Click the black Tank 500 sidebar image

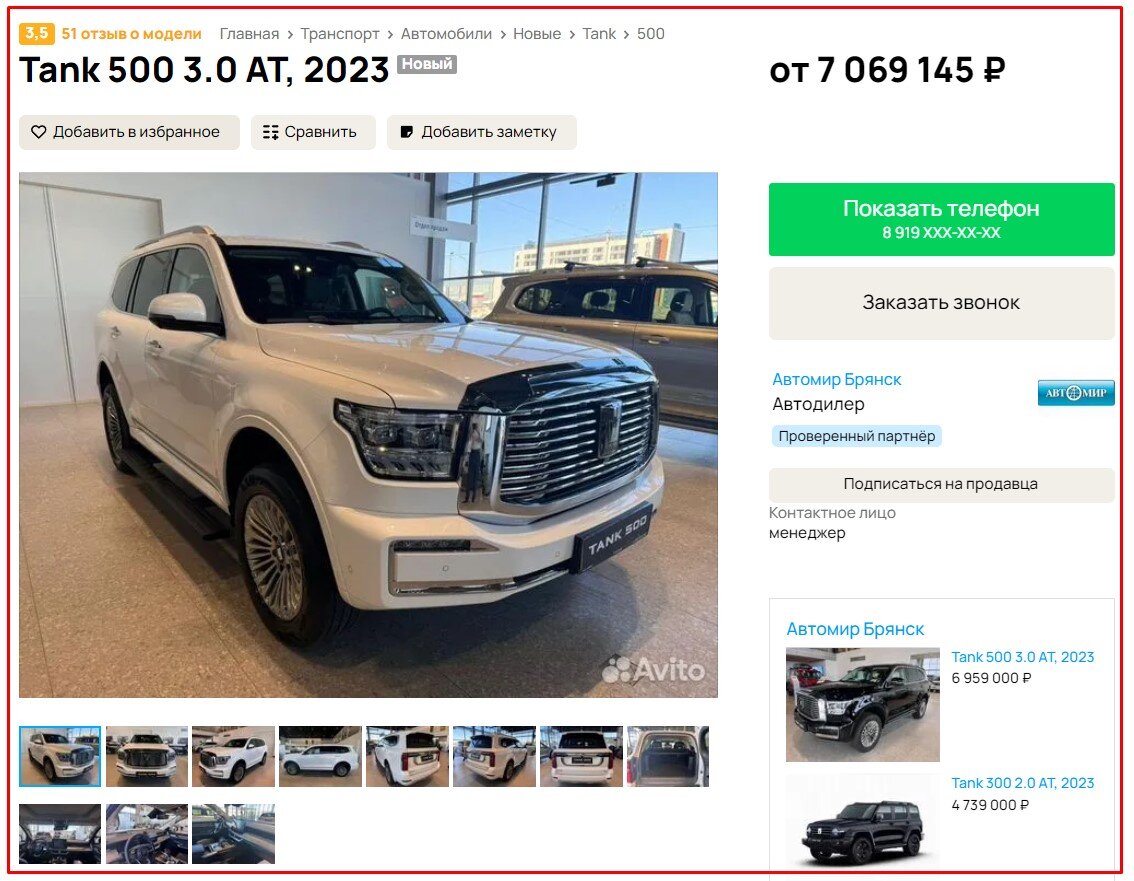(863, 705)
